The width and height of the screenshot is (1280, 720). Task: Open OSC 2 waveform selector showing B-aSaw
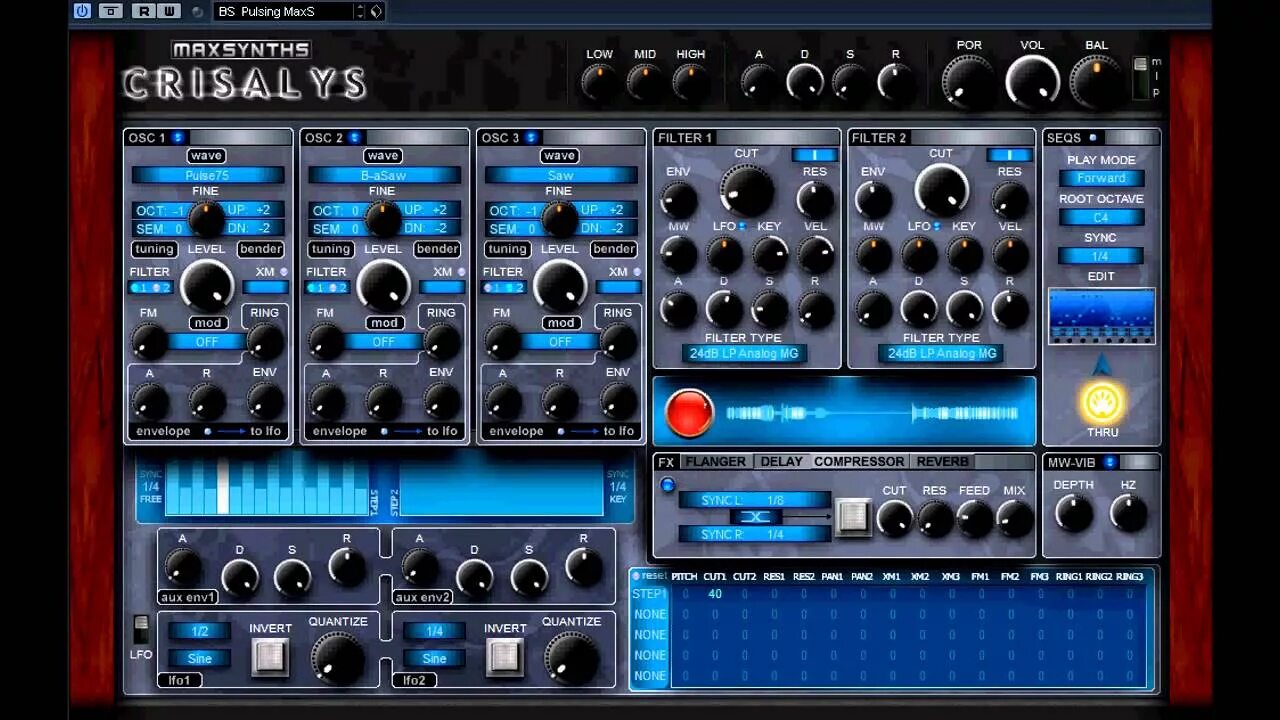tap(384, 175)
